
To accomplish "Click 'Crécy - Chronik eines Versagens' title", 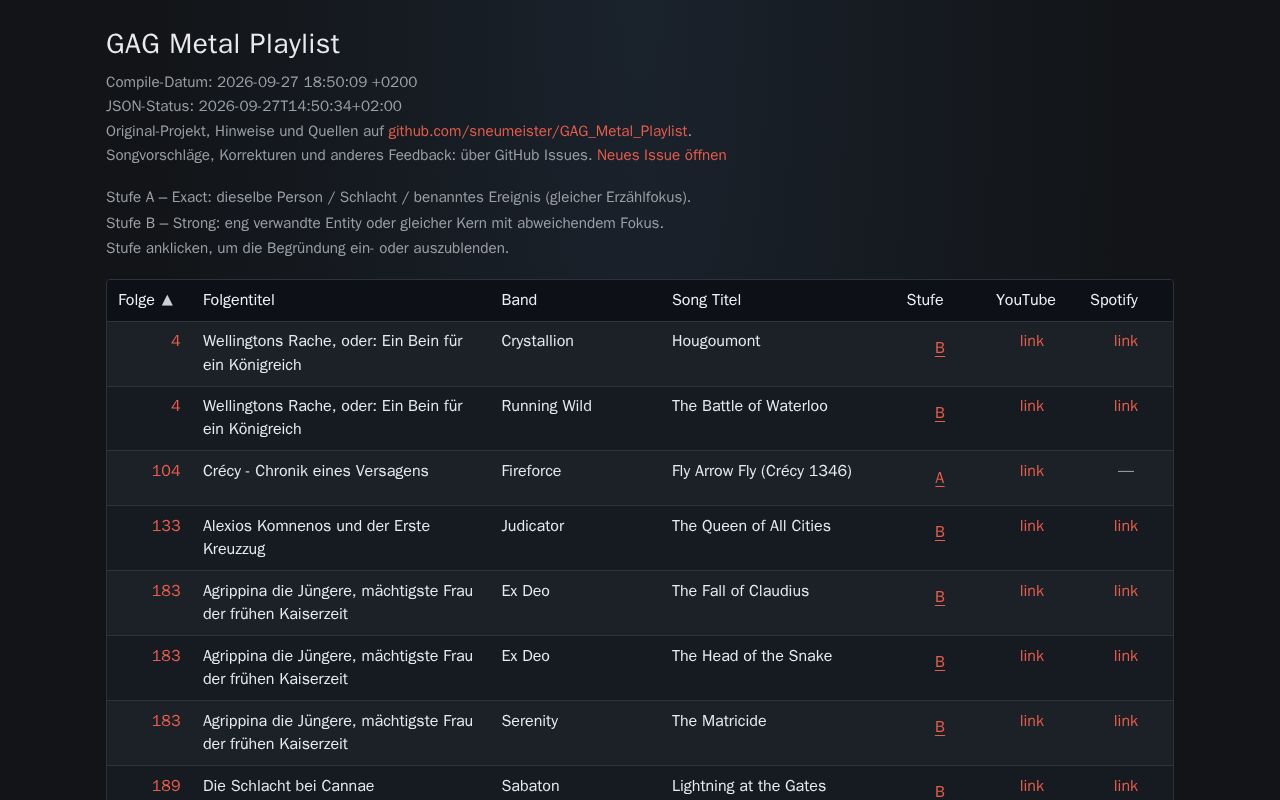I will (x=316, y=471).
